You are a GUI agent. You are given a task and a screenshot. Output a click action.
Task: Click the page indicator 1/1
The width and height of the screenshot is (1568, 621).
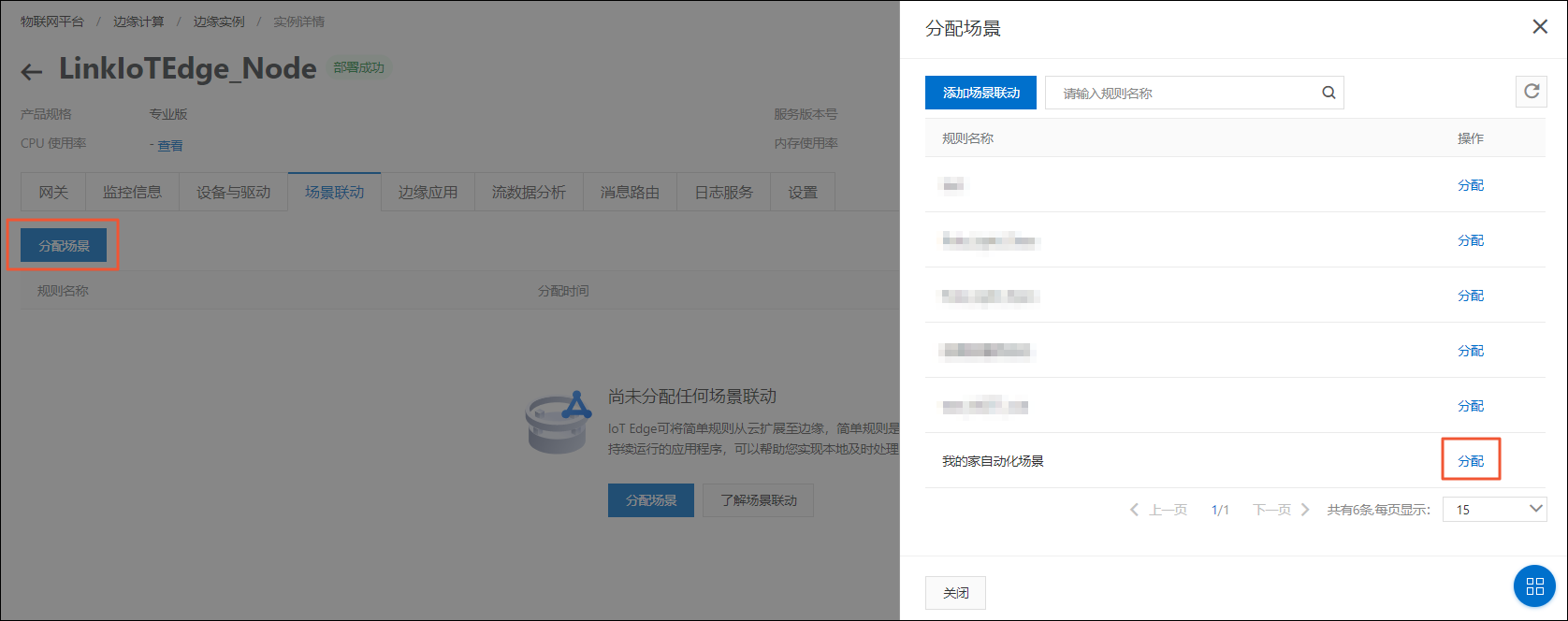(1220, 510)
